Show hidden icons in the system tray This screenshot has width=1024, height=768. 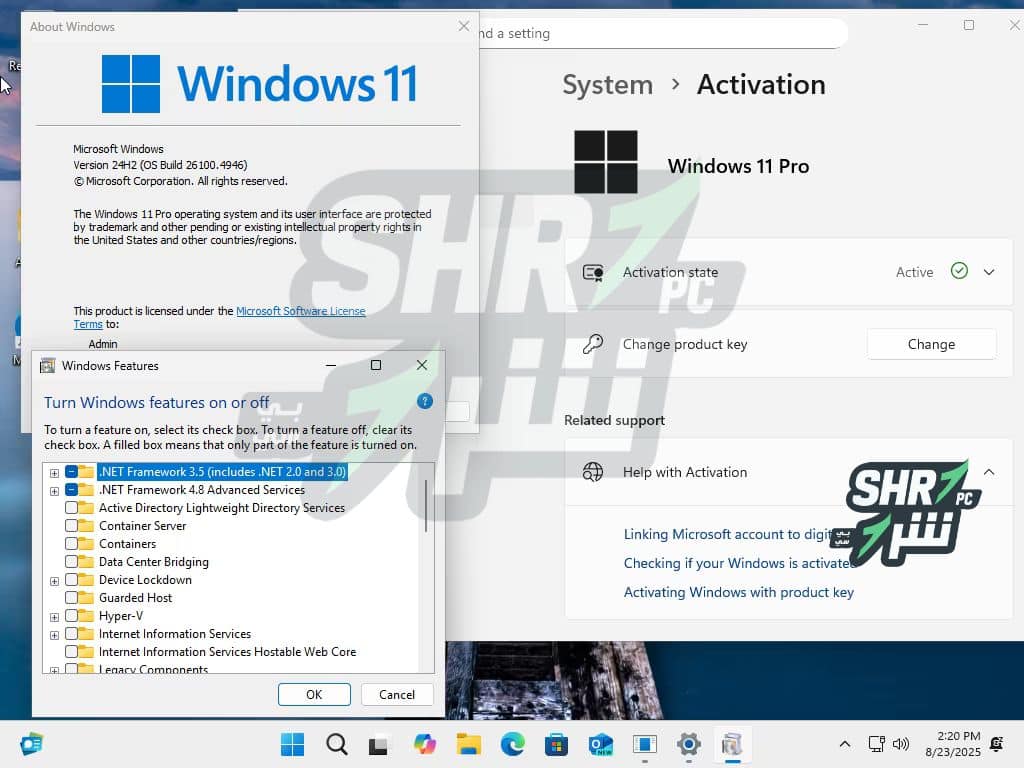point(844,744)
